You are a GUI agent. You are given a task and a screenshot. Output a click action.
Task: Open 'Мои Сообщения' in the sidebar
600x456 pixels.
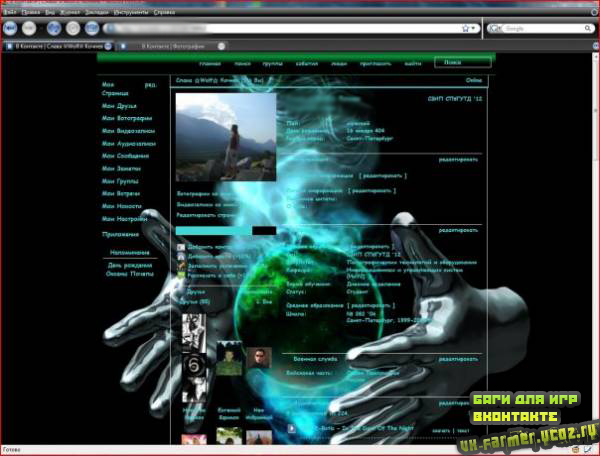point(125,156)
